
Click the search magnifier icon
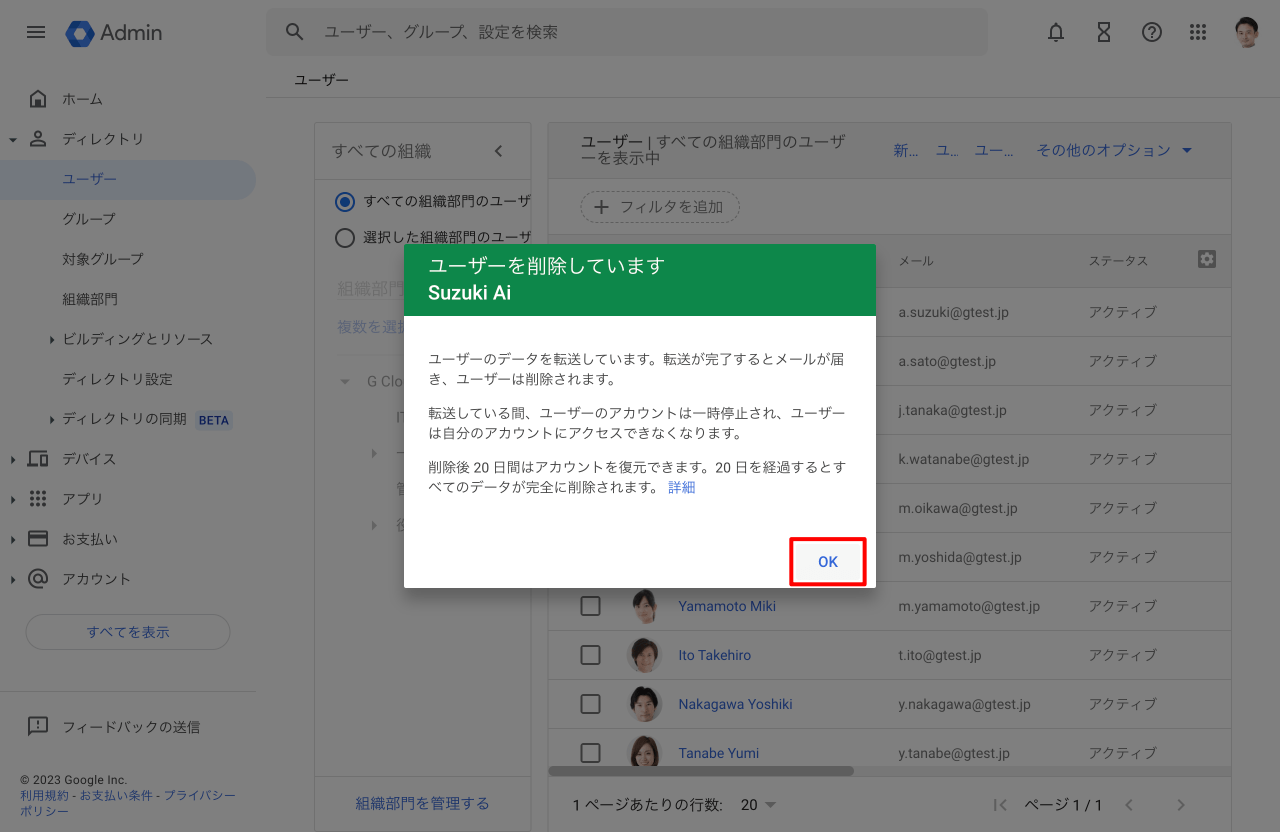pyautogui.click(x=294, y=32)
